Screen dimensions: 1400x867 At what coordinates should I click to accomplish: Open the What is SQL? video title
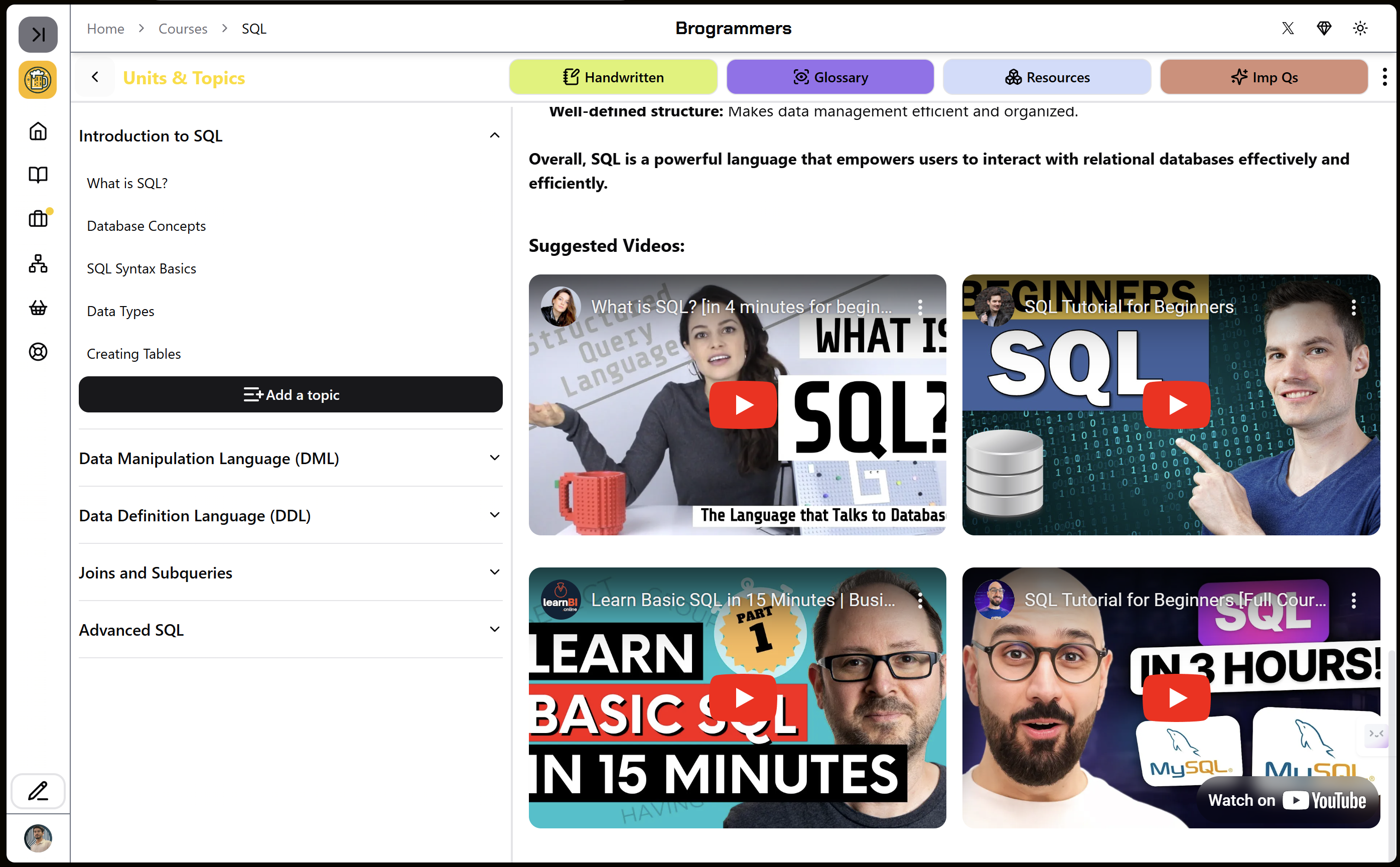(x=741, y=307)
